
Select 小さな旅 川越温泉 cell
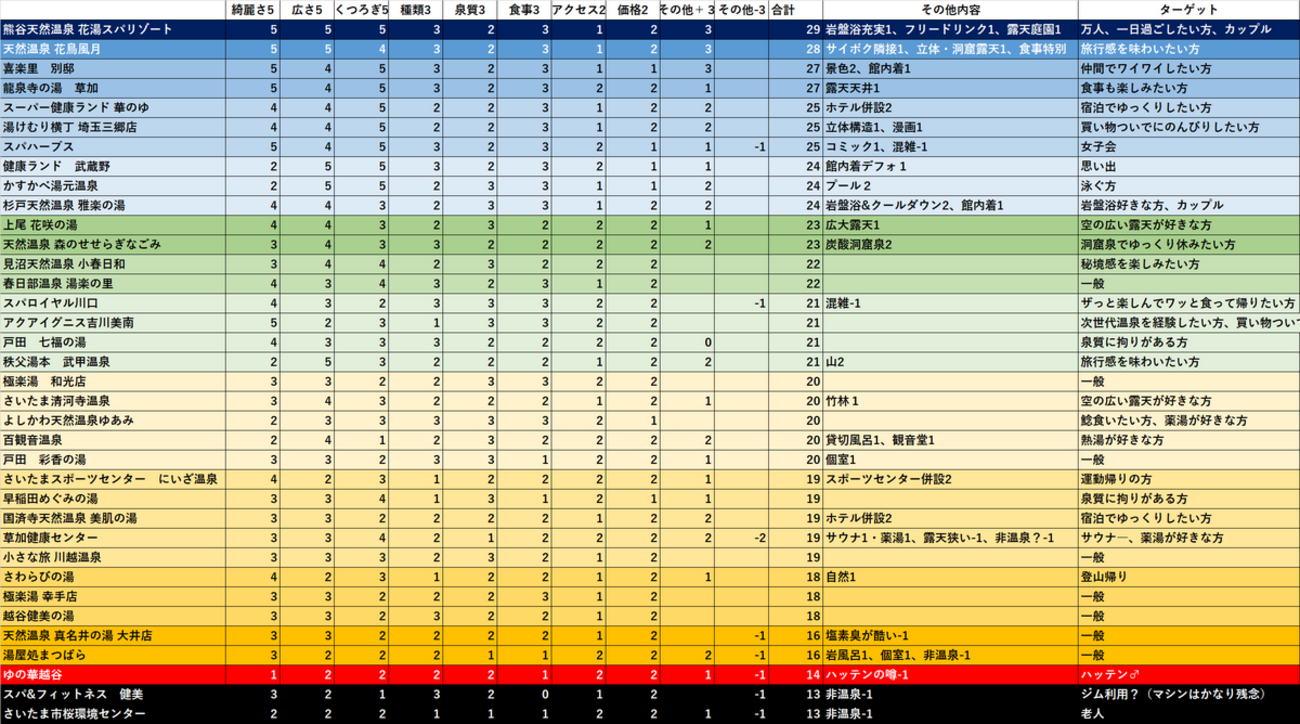pos(114,557)
